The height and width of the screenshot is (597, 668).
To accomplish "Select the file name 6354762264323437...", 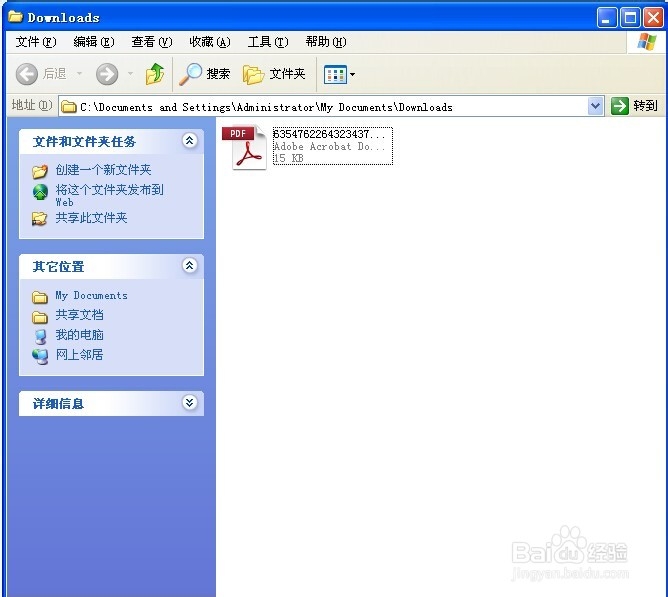I will click(328, 134).
